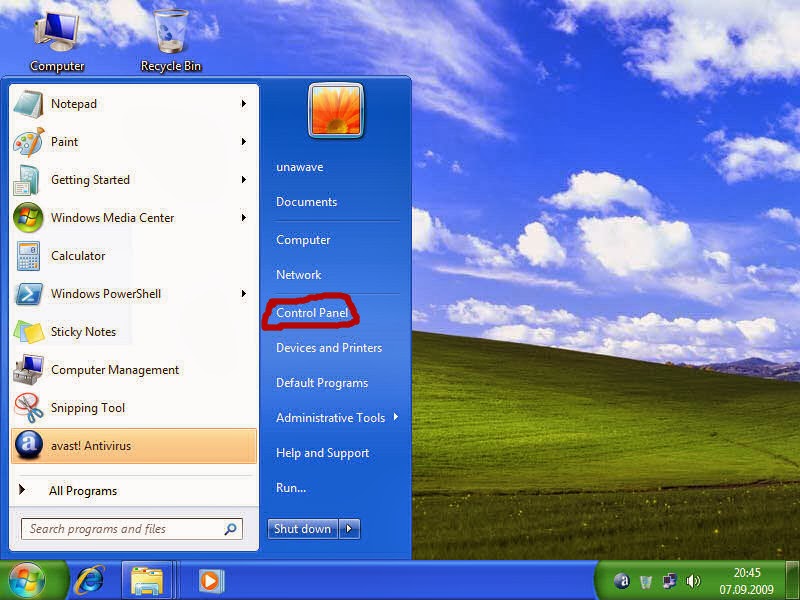Show All Programs list
The image size is (800, 600).
[83, 491]
